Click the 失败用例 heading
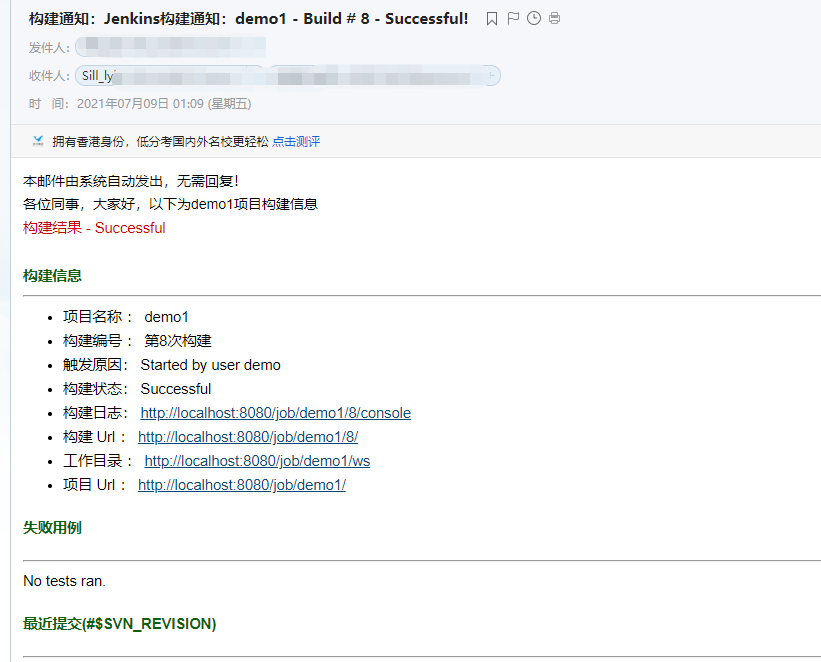 click(52, 527)
